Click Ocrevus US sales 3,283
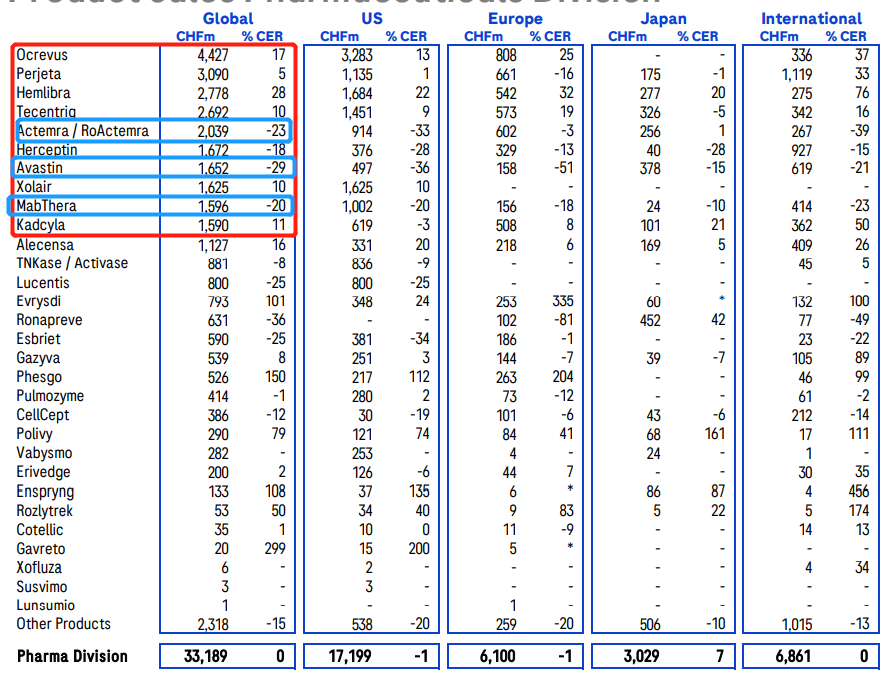893x676 pixels. click(357, 55)
